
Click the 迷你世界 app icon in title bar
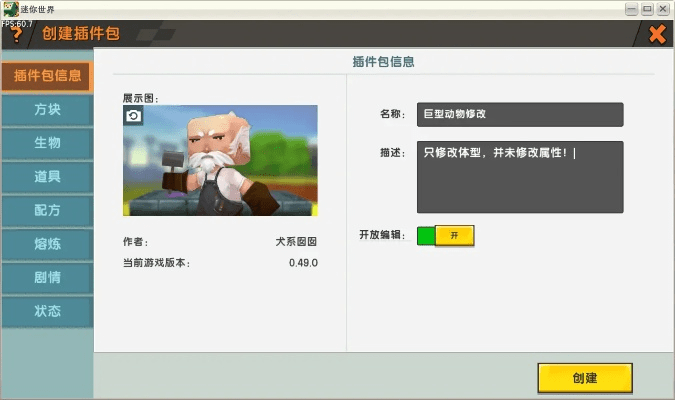9,8
